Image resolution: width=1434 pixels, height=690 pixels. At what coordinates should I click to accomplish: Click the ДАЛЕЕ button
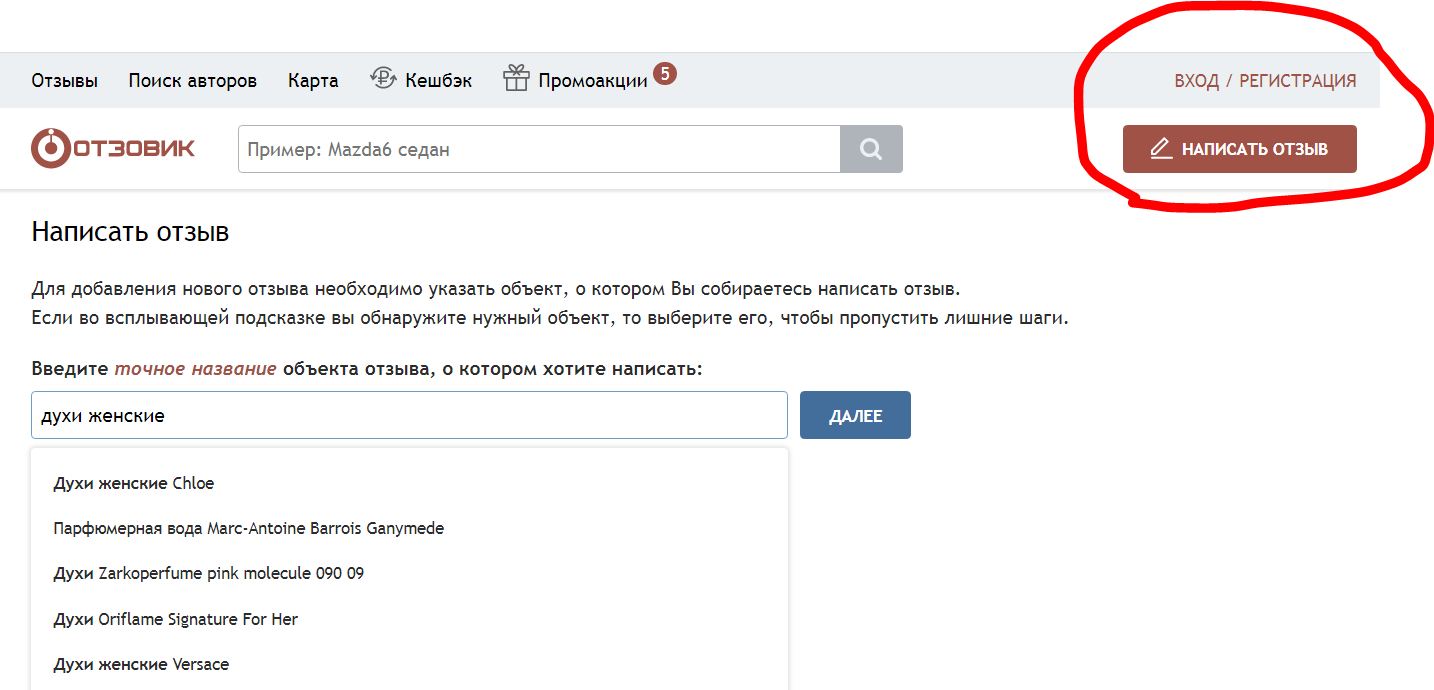click(855, 415)
